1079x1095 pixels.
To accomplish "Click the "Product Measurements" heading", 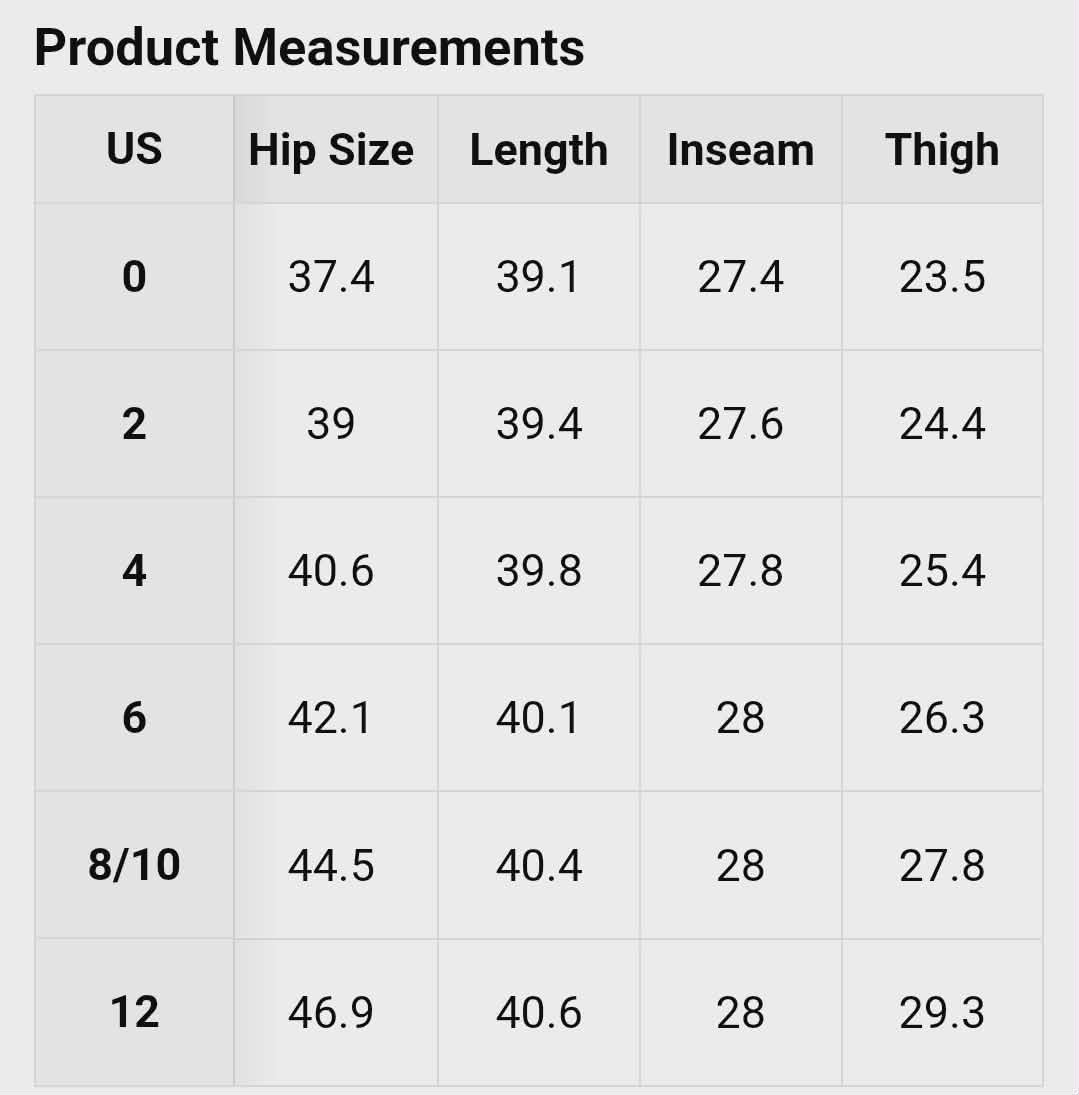I will pos(309,47).
